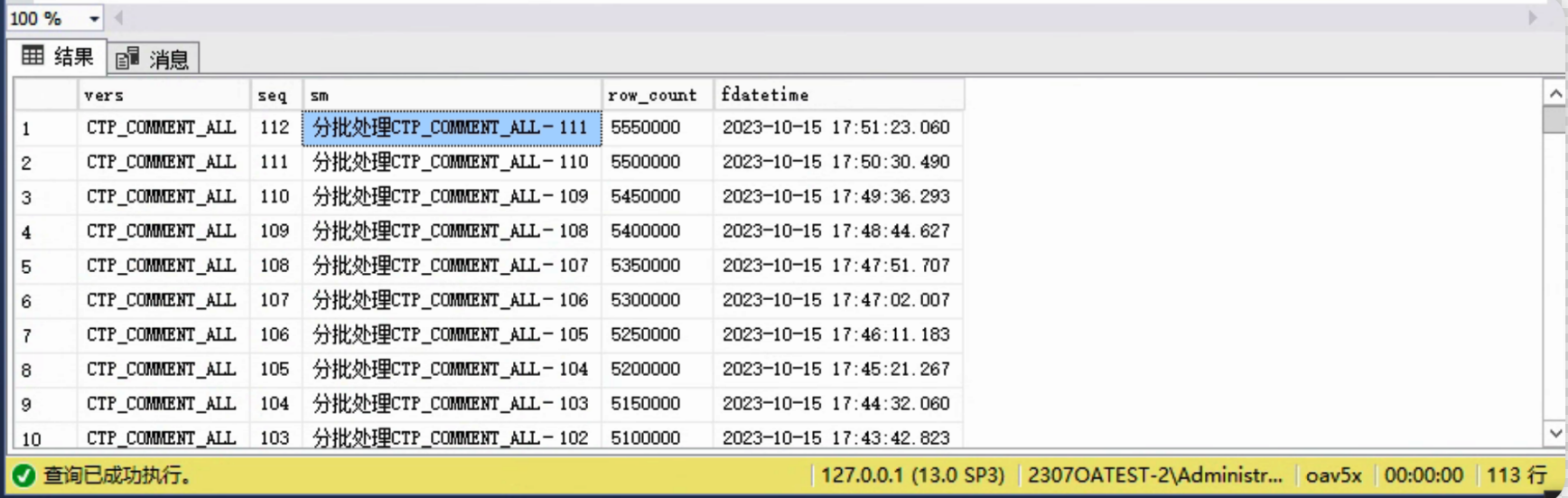Viewport: 1568px width, 498px height.
Task: Click the top-left select-all grid corner
Action: pos(44,95)
